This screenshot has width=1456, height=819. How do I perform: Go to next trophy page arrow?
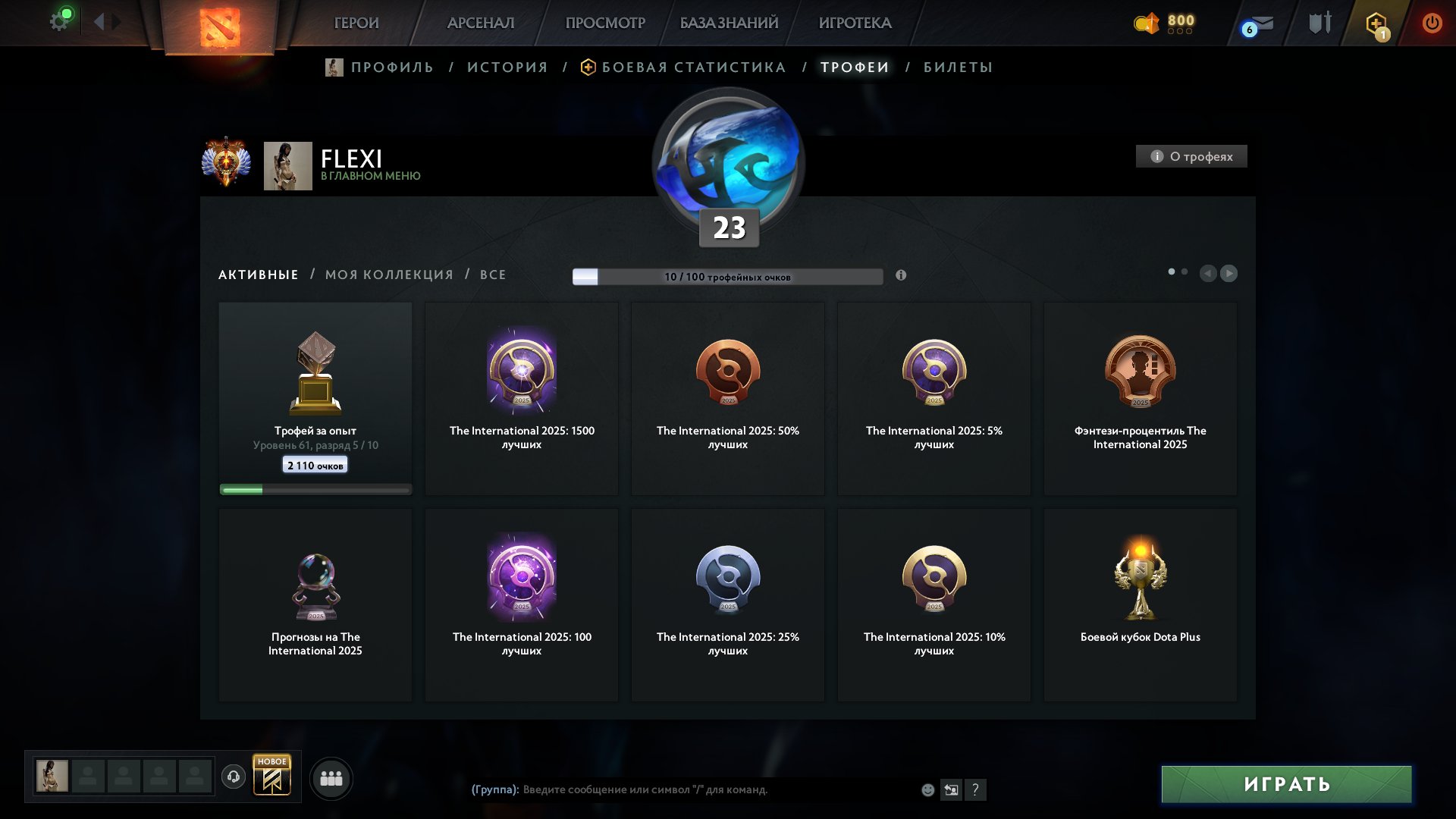coord(1228,273)
